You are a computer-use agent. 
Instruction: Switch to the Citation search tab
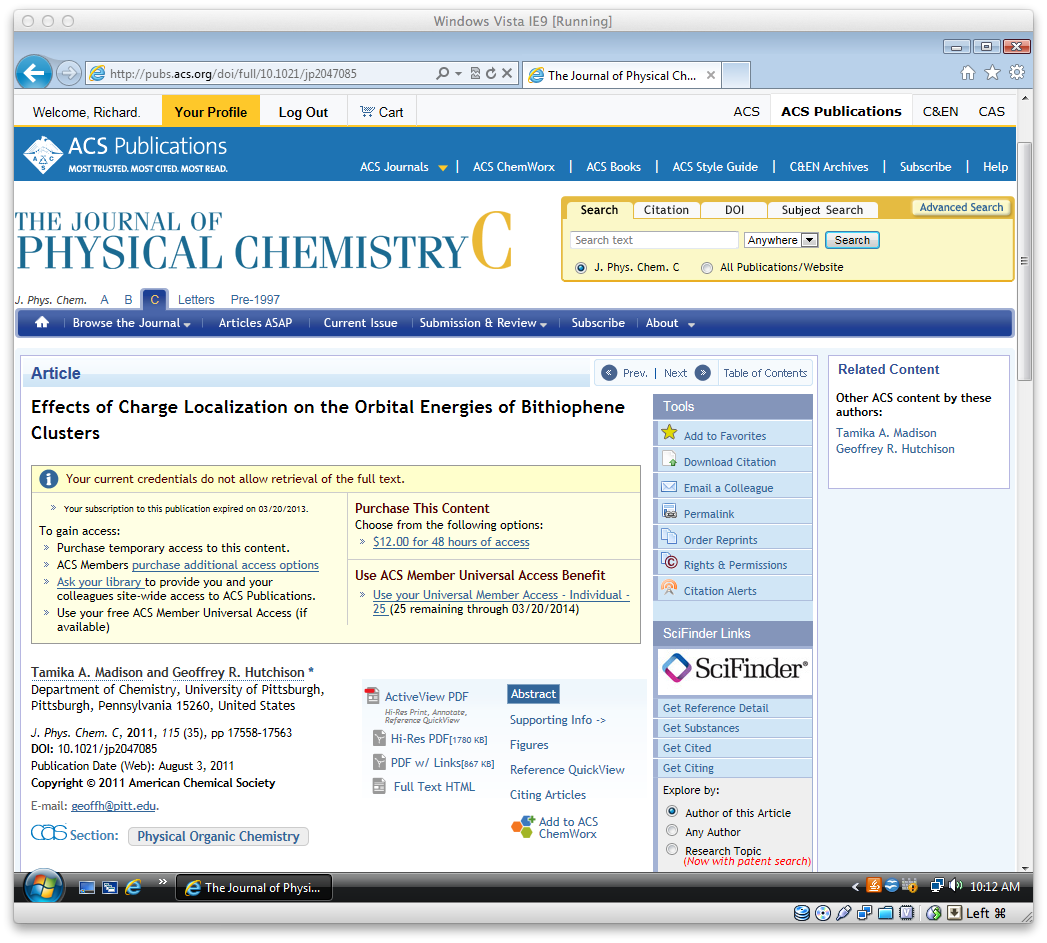click(666, 210)
